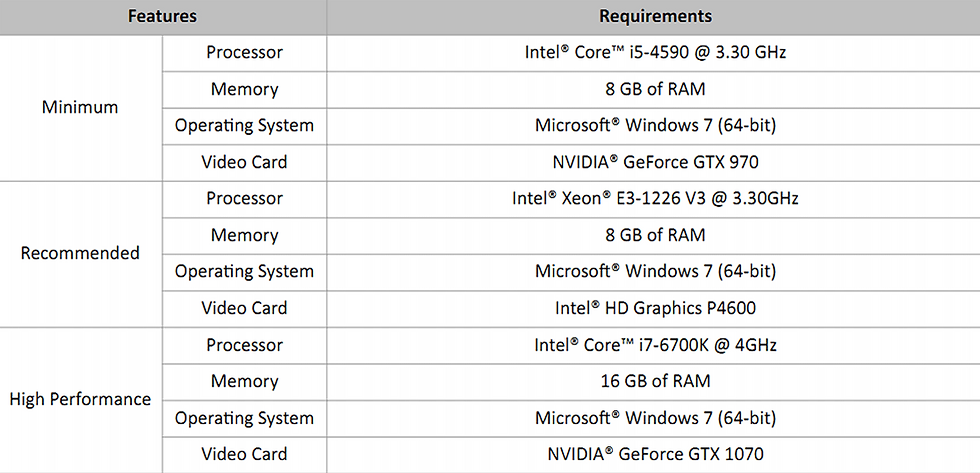Click High Performance's Windows 7 (64-bit) cell

(653, 418)
